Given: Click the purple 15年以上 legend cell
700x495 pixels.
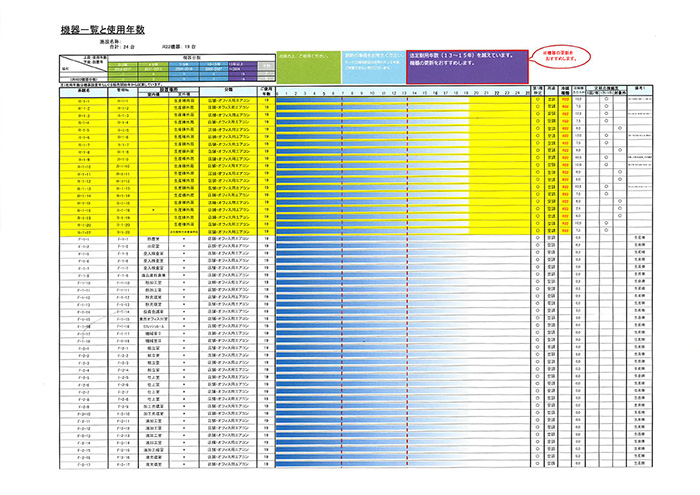Looking at the screenshot, I should pos(242,64).
